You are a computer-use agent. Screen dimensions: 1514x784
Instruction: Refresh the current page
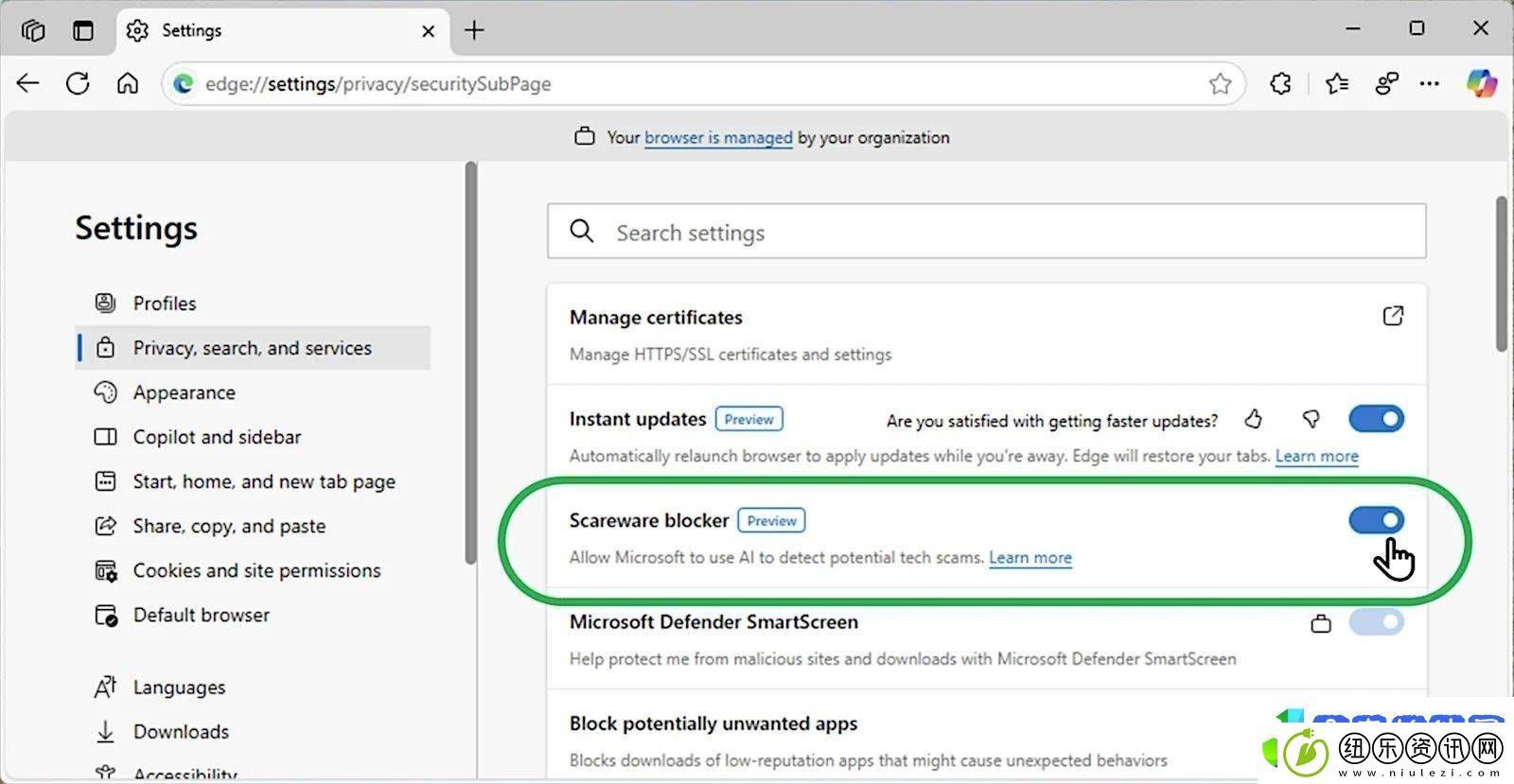[78, 83]
